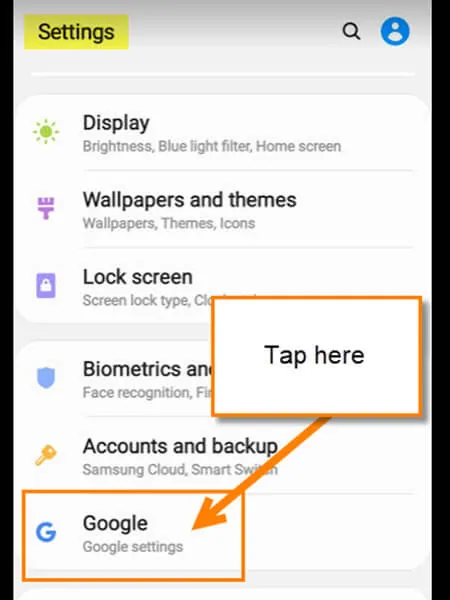Screen dimensions: 450x600
Task: Tap the purple Wallpapers paint roller icon
Action: click(46, 208)
